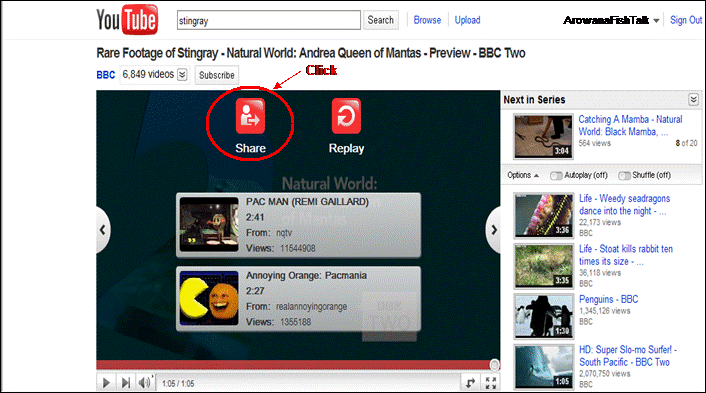Click the 2,070,750 views text
706x393 pixels.
605,374
